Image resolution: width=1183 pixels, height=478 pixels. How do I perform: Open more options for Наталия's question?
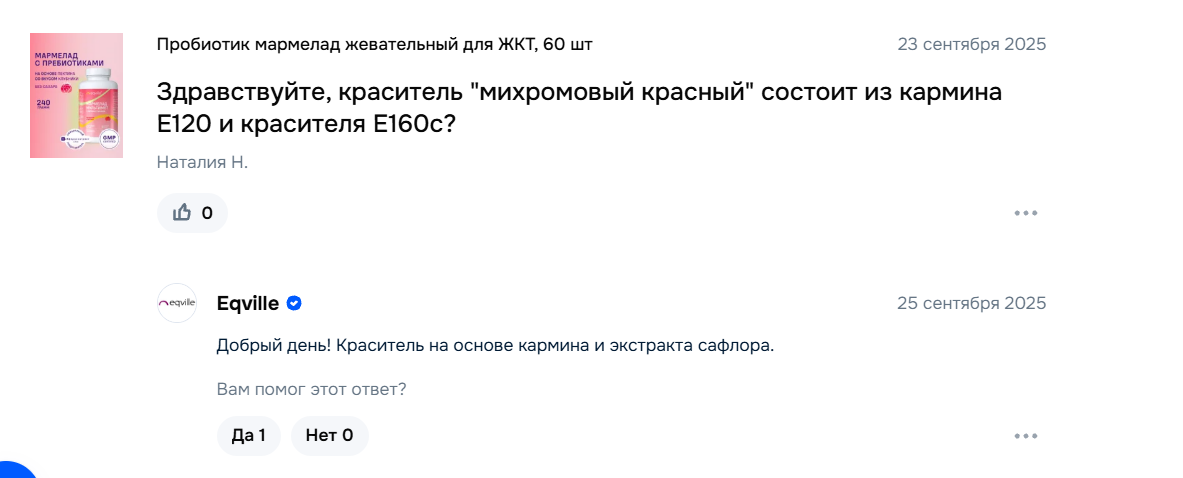[1026, 213]
